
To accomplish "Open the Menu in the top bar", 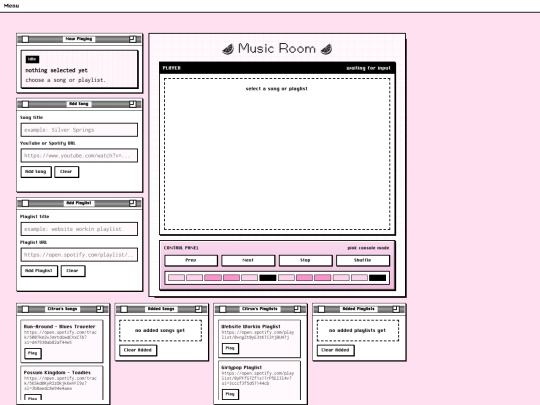I will [11, 6].
